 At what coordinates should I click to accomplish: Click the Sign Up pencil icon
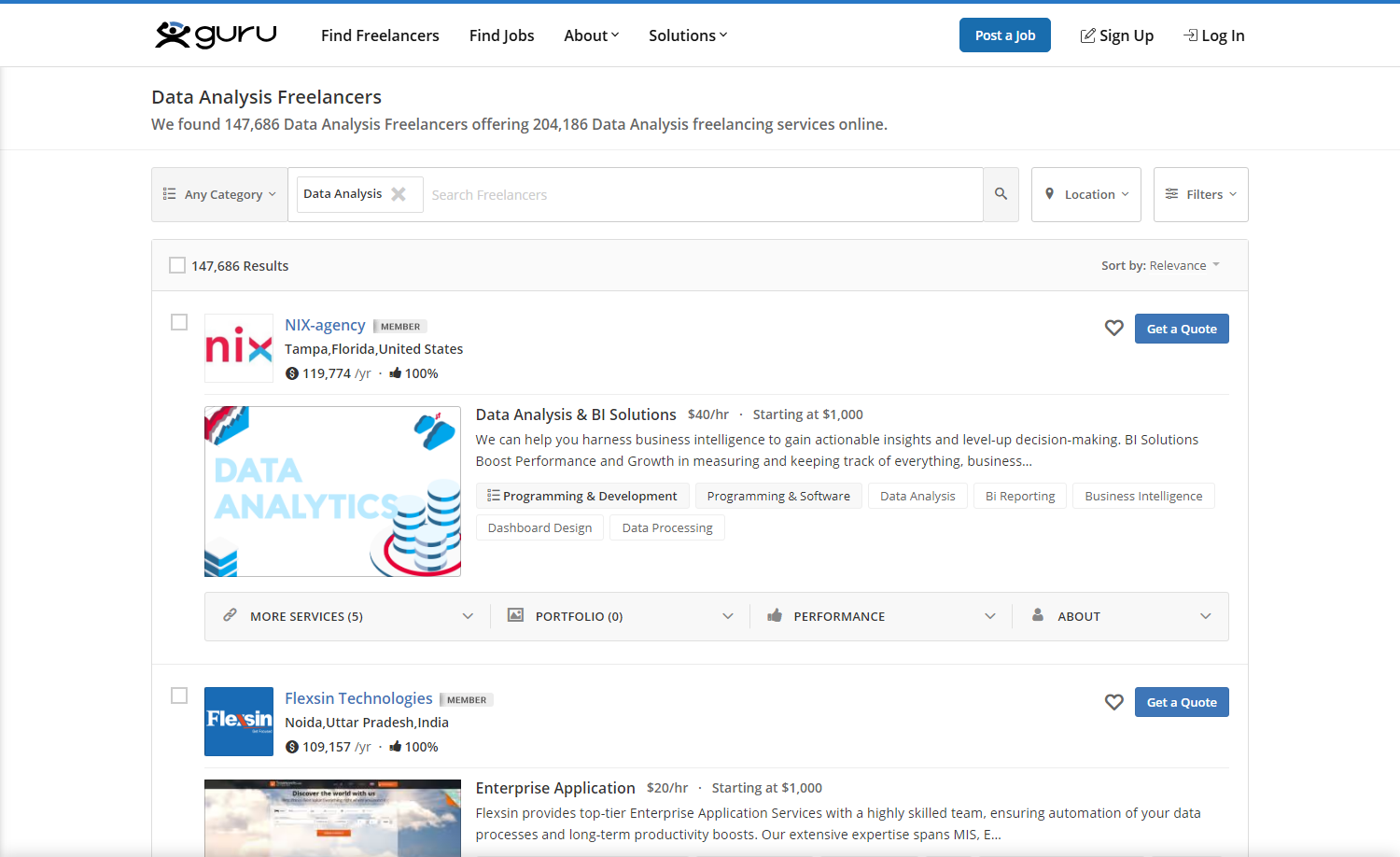click(1087, 35)
